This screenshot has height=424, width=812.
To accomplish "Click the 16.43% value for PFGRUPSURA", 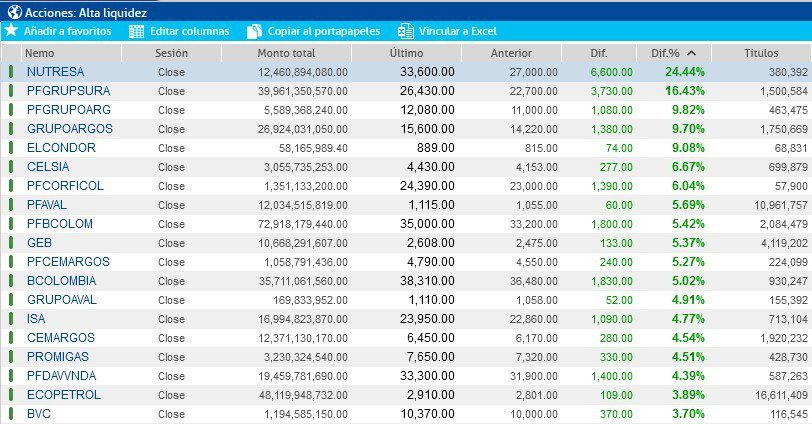I will coord(685,91).
